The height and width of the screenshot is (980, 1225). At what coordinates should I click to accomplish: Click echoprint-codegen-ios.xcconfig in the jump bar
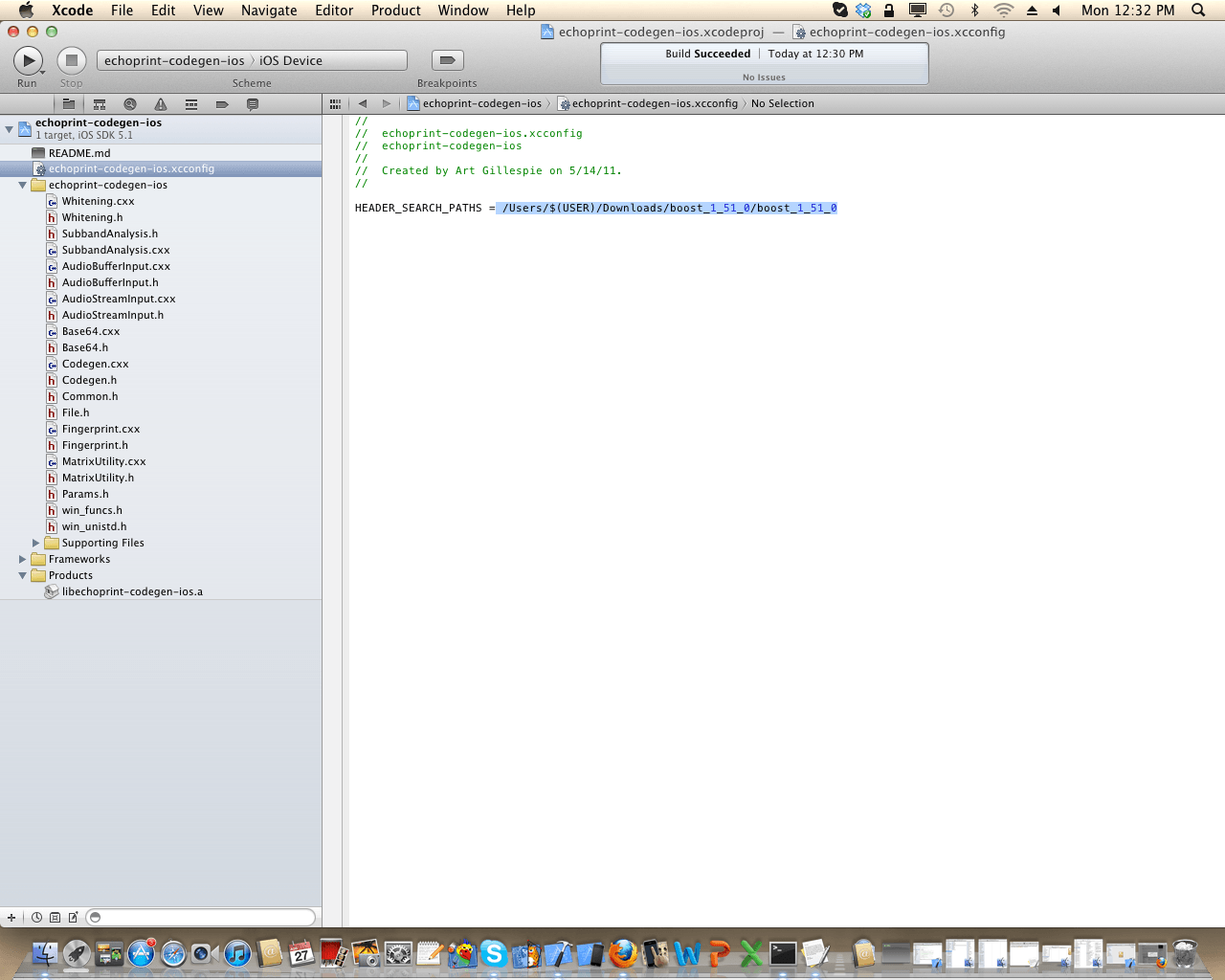(x=648, y=103)
